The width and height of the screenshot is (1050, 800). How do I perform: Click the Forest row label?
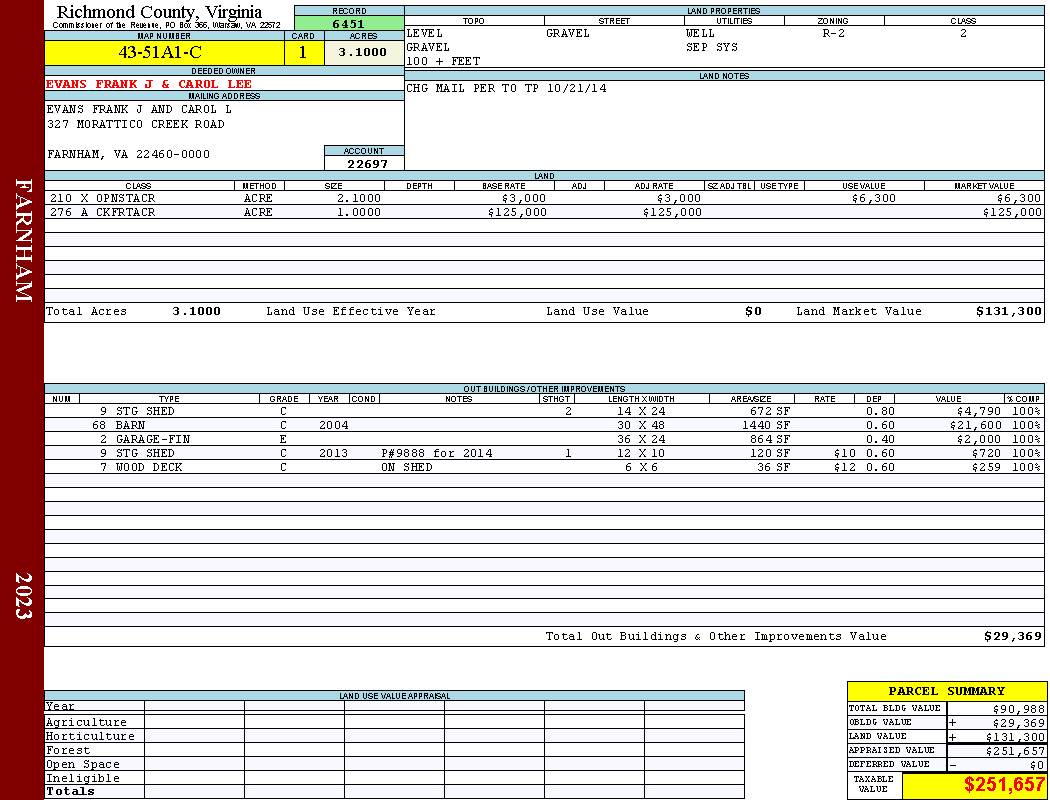(68, 750)
